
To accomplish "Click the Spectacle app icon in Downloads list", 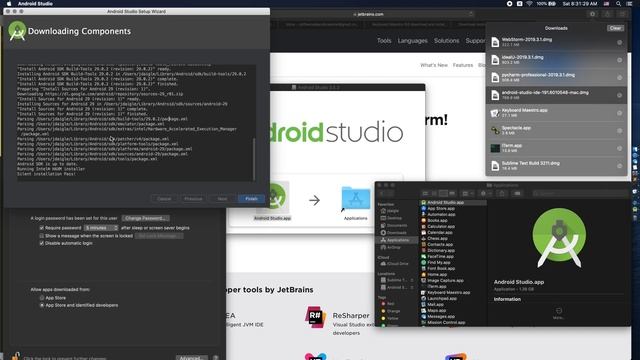I will pyautogui.click(x=495, y=131).
